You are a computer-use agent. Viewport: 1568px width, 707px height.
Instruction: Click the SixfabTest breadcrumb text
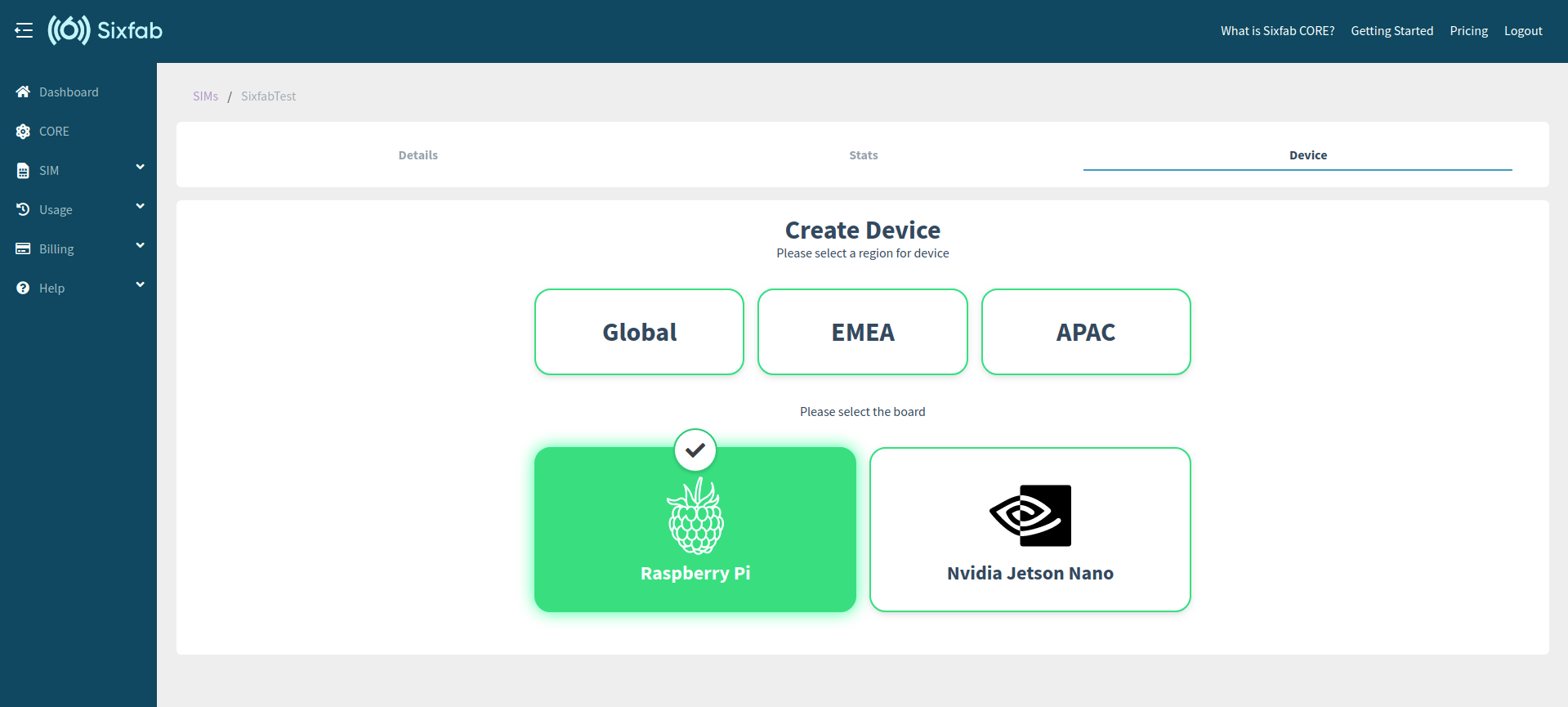click(x=269, y=96)
